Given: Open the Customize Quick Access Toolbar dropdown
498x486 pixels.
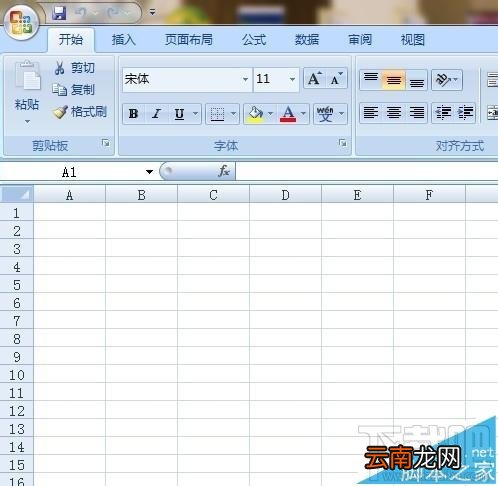Looking at the screenshot, I should click(152, 13).
